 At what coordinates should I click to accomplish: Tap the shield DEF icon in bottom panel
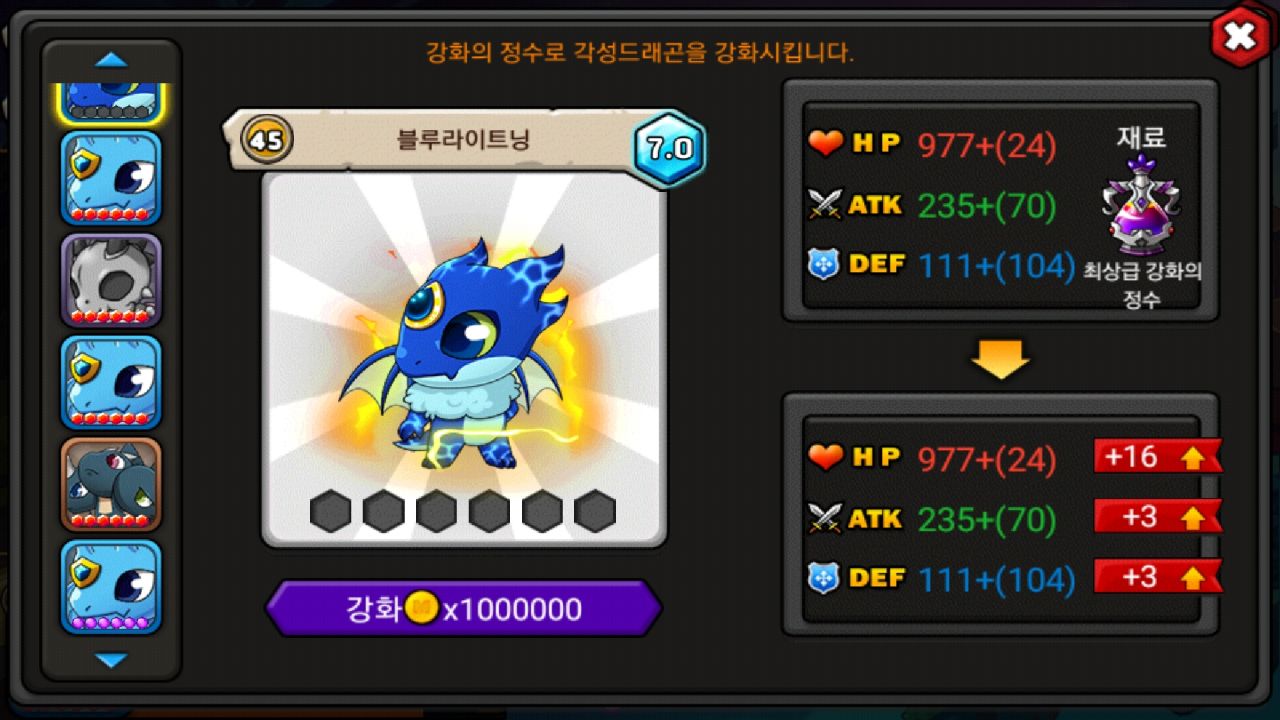824,578
